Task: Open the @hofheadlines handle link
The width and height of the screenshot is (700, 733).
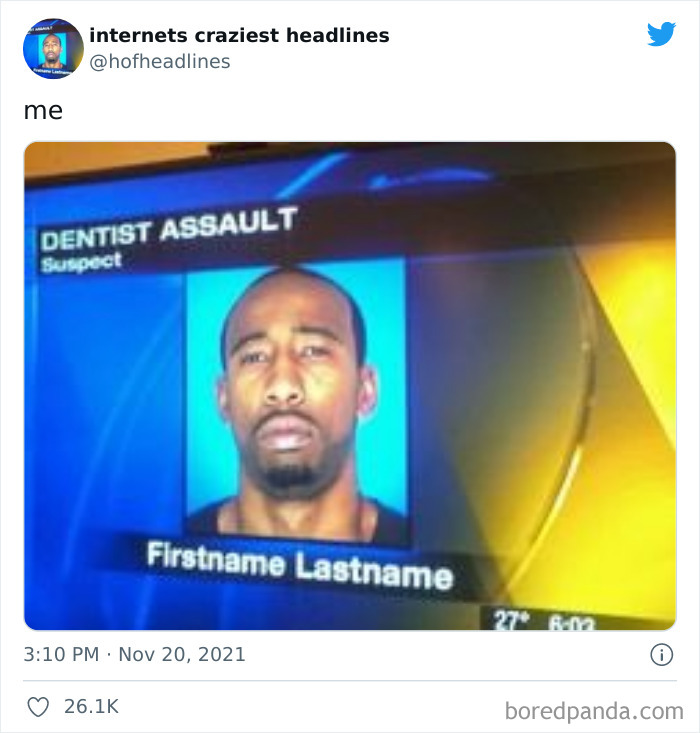Action: (x=159, y=62)
